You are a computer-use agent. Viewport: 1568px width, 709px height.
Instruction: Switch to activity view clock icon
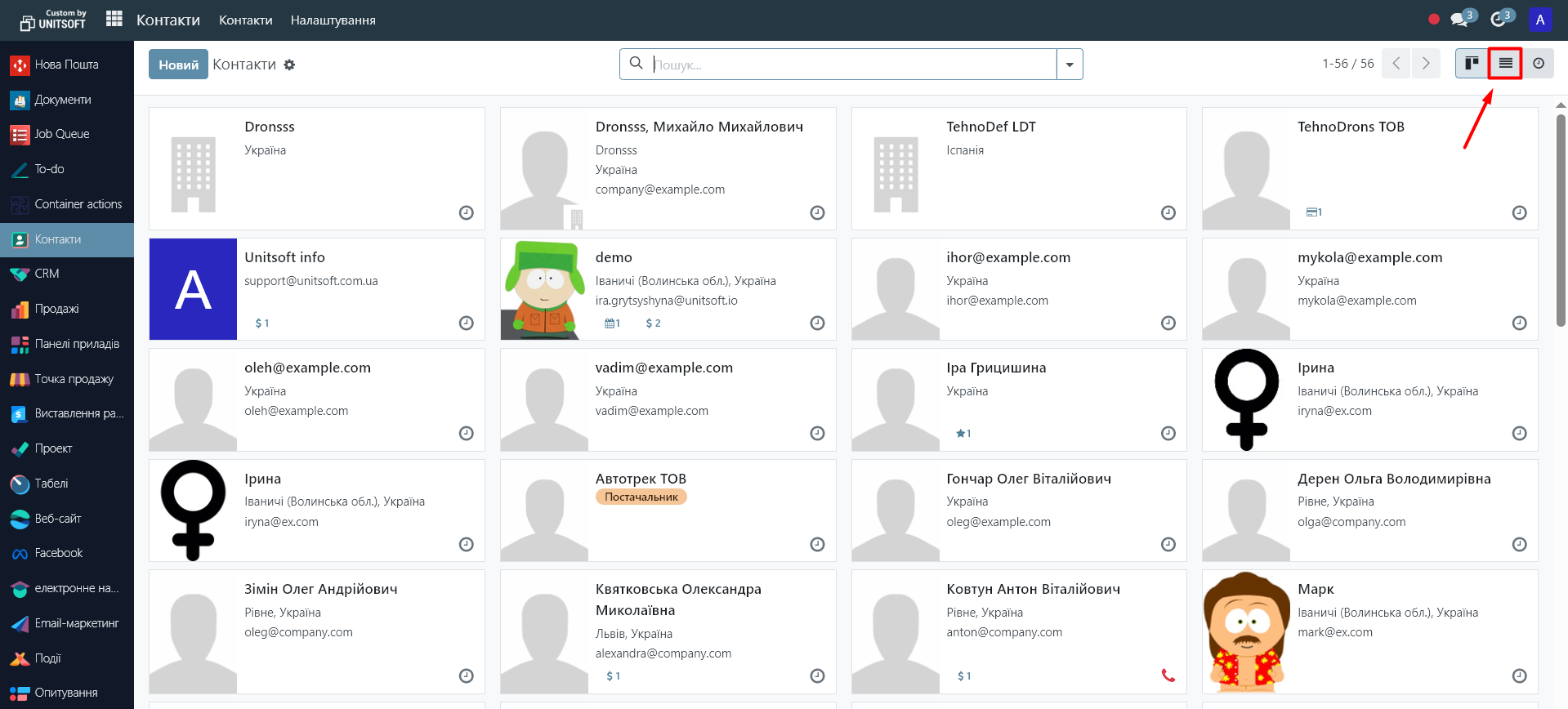[1539, 64]
